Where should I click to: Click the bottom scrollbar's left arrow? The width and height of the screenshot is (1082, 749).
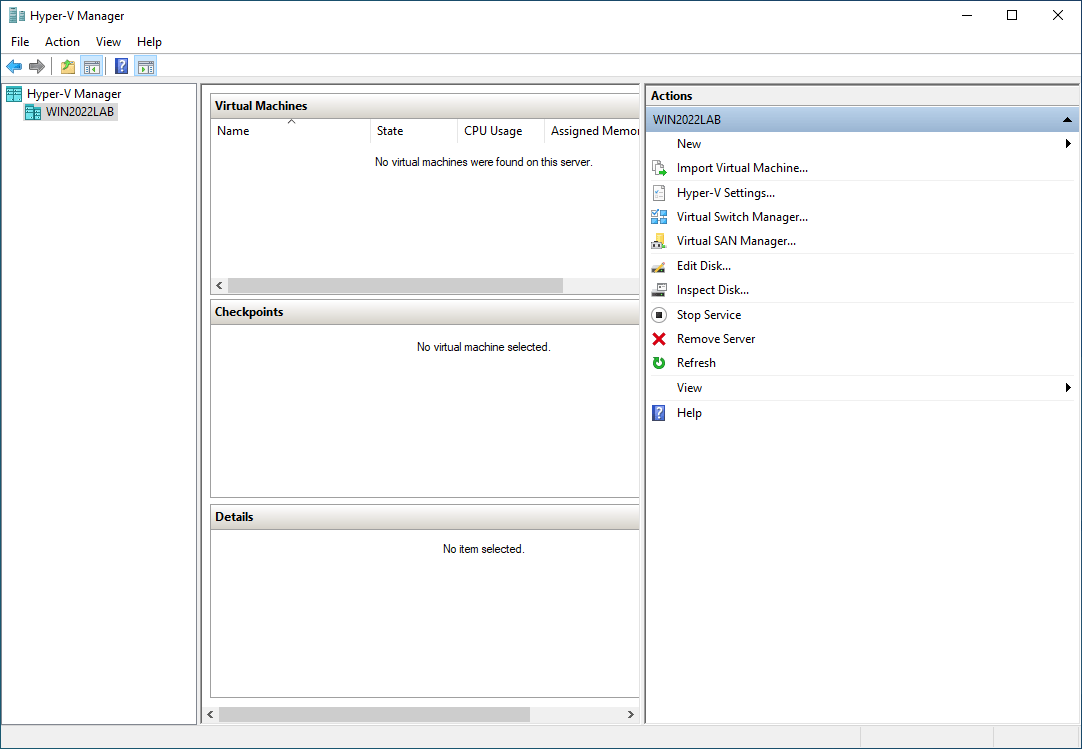[210, 714]
